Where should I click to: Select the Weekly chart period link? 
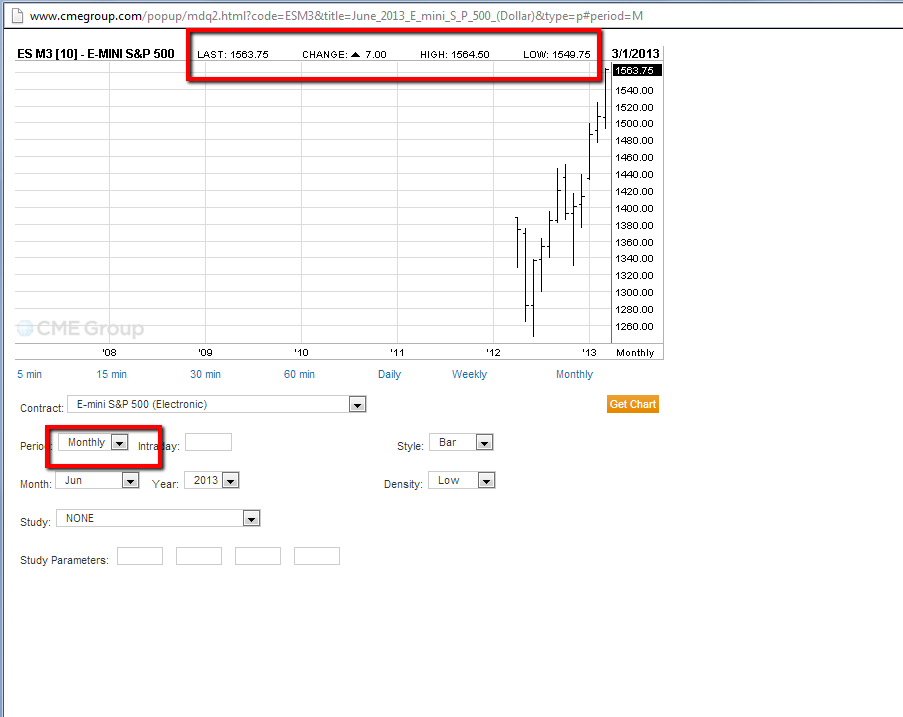pos(469,374)
